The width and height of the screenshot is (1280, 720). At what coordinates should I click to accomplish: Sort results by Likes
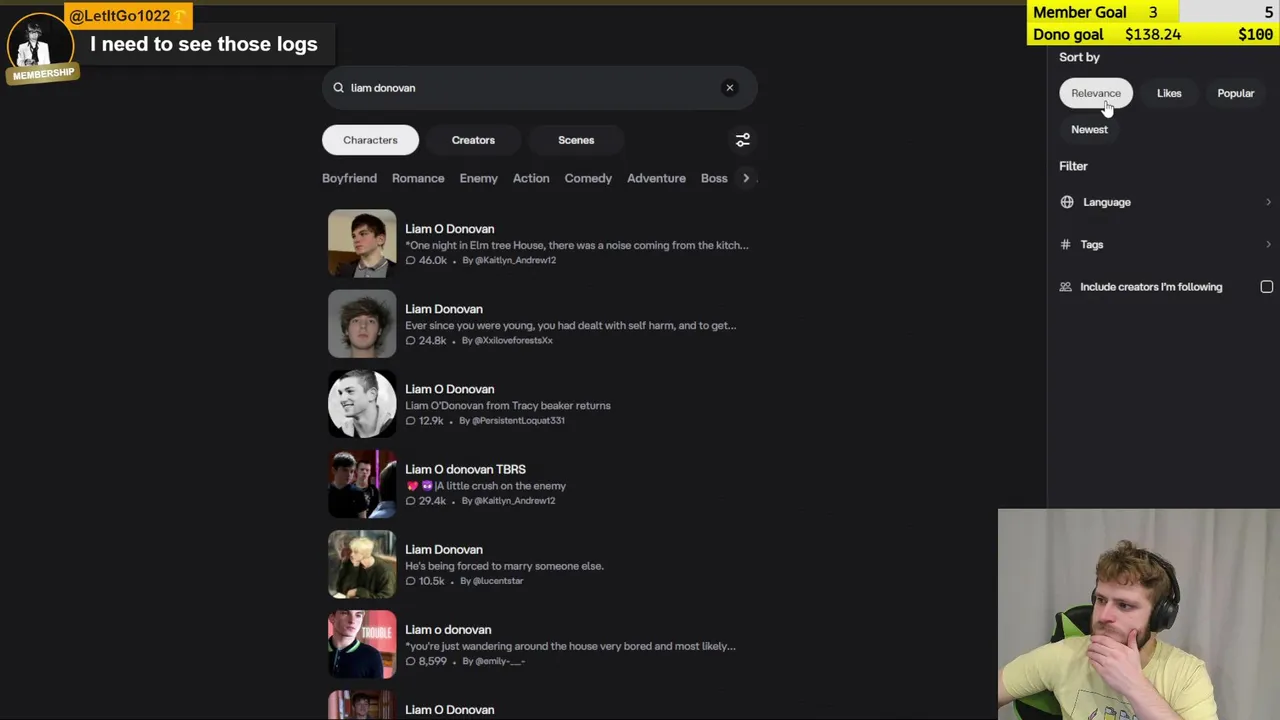[x=1169, y=93]
